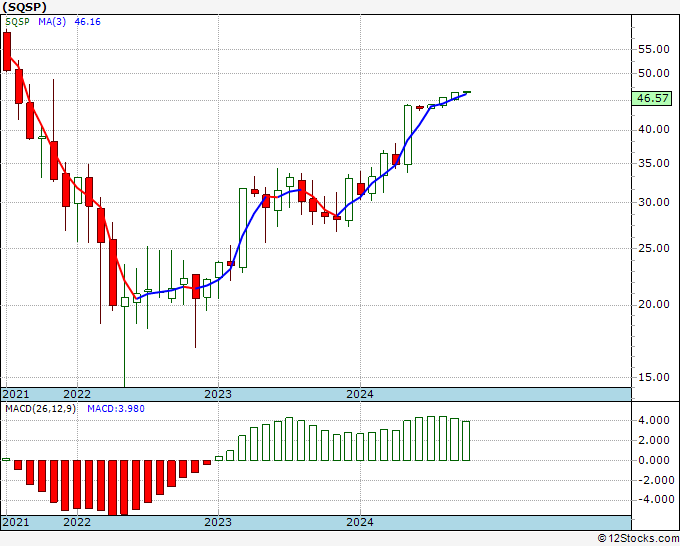Image resolution: width=680 pixels, height=546 pixels.
Task: Click 2021 on the MACD timeline
Action: 16,522
